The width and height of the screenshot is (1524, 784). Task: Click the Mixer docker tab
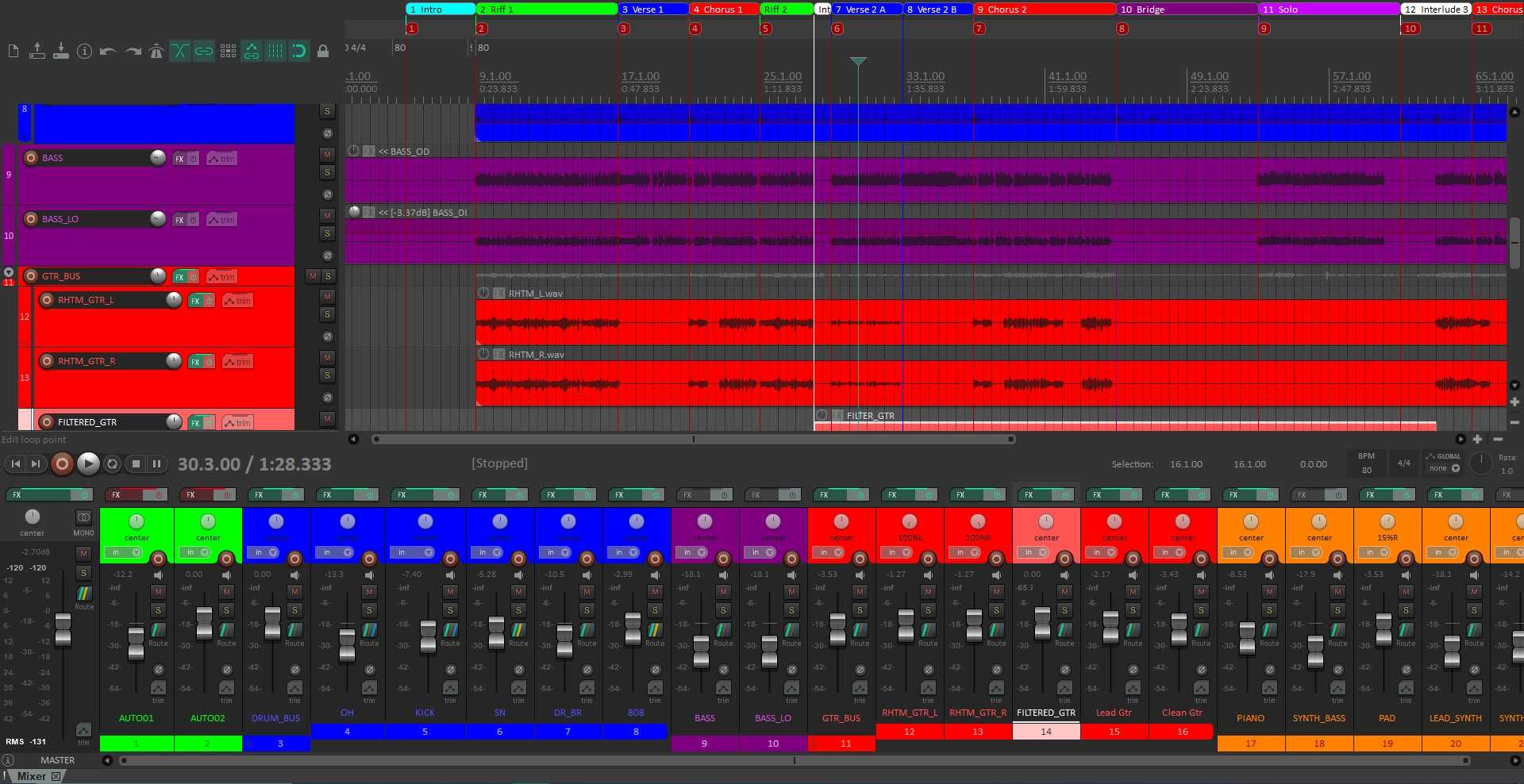tap(37, 776)
